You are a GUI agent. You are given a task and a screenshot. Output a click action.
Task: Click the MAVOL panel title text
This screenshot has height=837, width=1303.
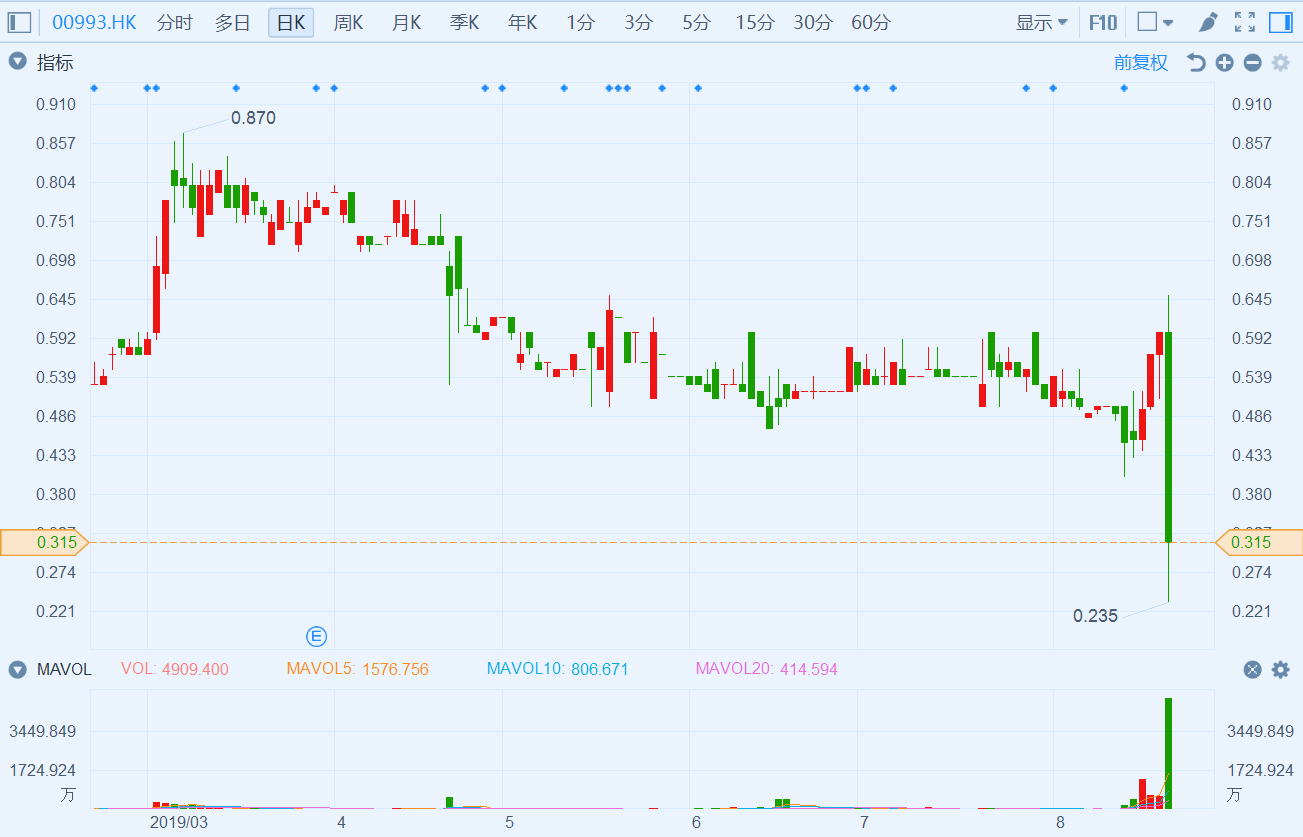point(64,669)
